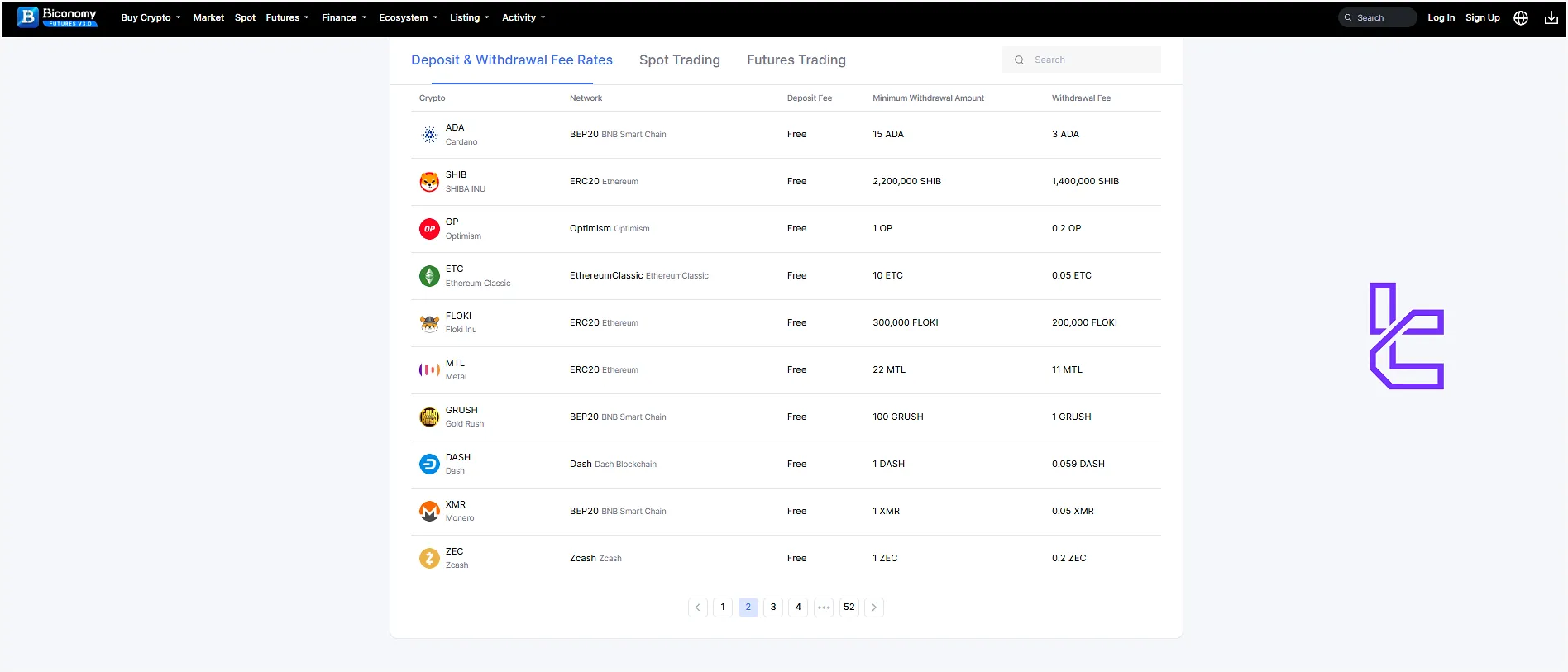Click the Network column header

tap(586, 98)
